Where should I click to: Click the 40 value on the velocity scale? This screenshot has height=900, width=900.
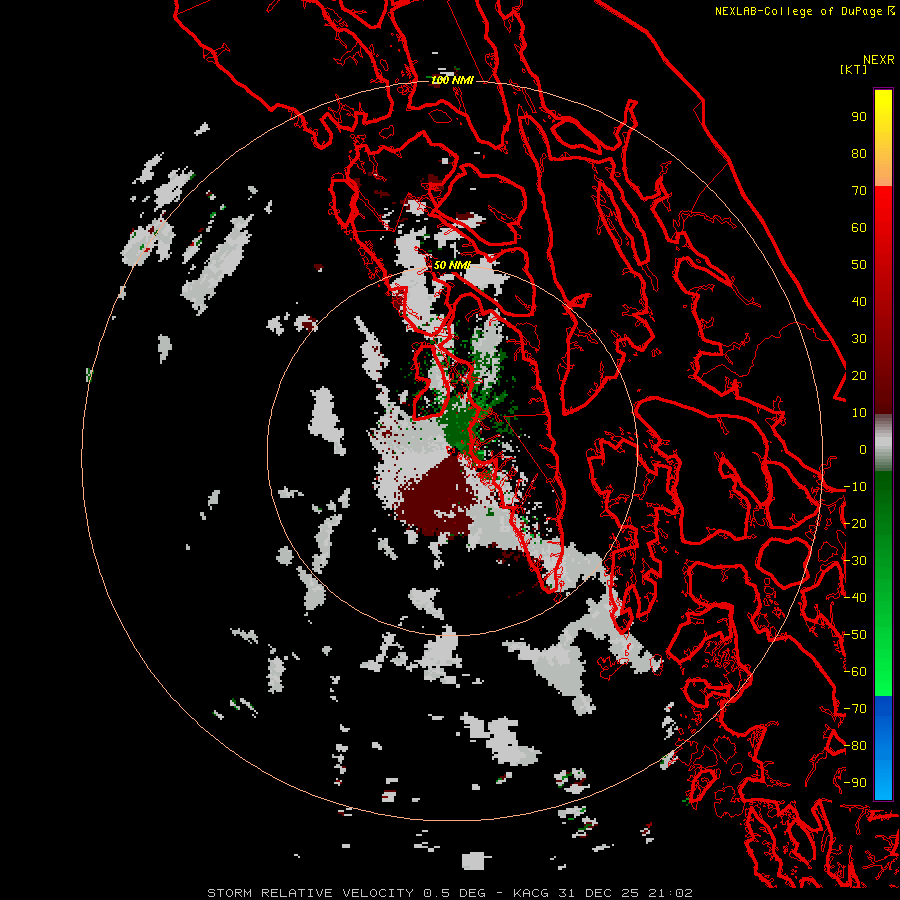(859, 302)
